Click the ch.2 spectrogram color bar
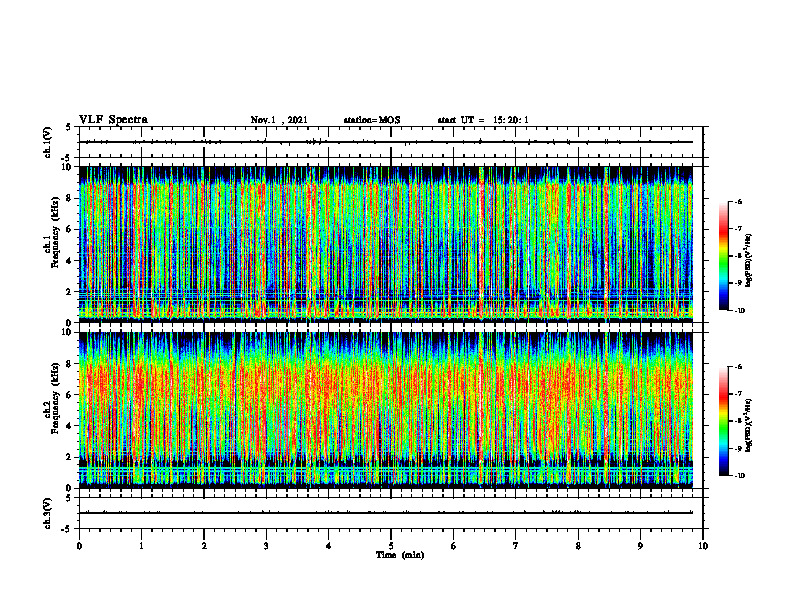 pos(723,421)
